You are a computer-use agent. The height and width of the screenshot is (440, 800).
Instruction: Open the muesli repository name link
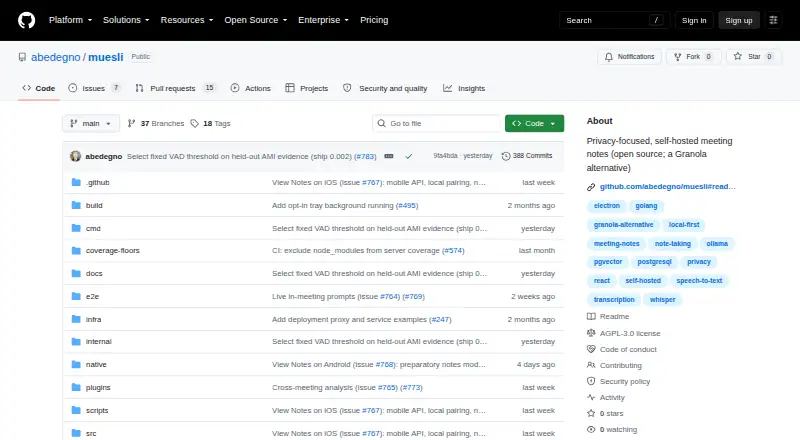106,57
